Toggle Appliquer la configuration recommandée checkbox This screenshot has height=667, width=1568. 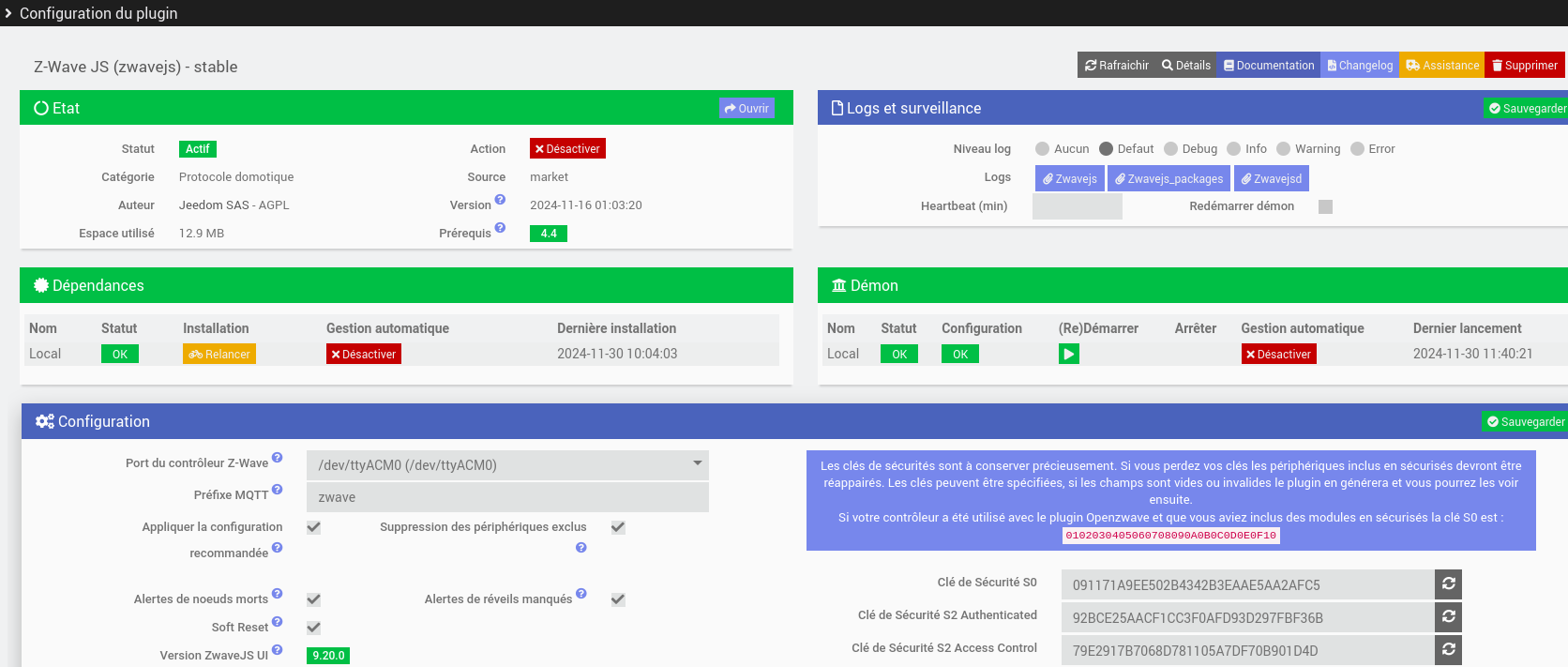(x=314, y=527)
